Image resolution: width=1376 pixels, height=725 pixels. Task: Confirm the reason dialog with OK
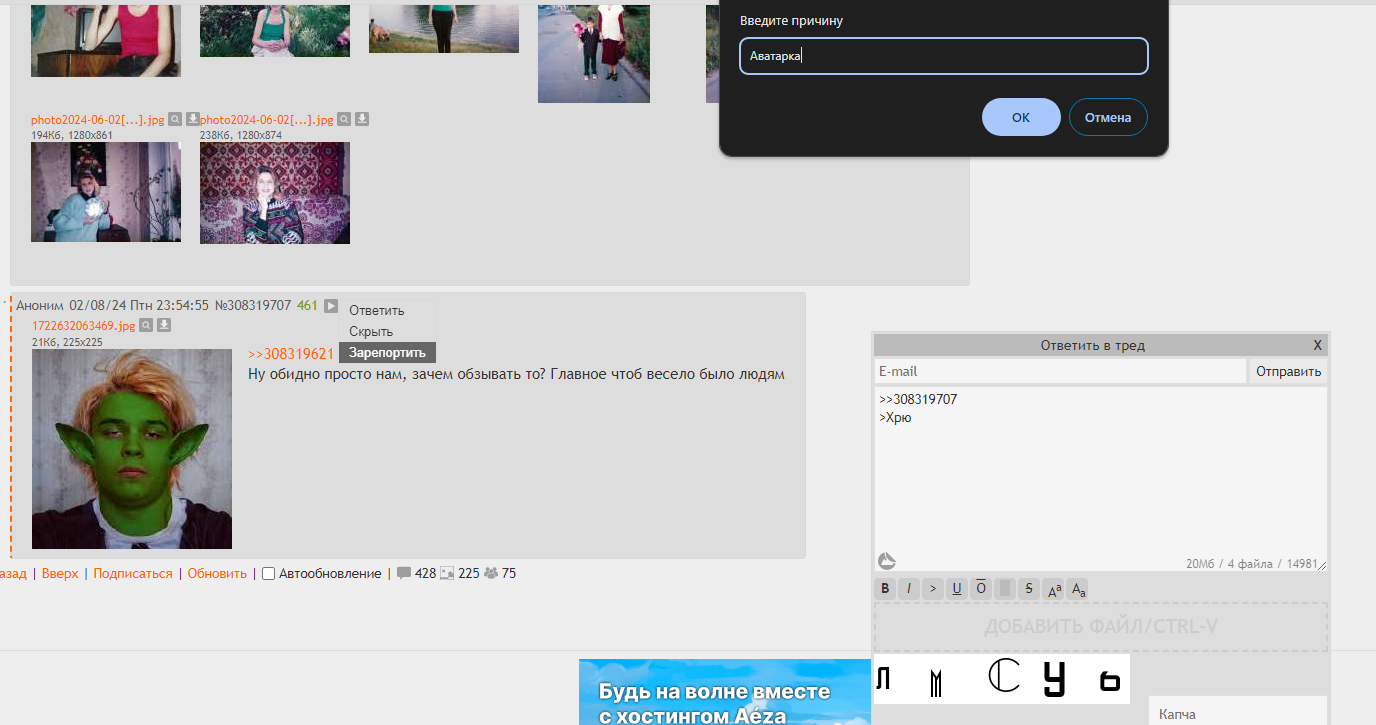click(x=1021, y=117)
